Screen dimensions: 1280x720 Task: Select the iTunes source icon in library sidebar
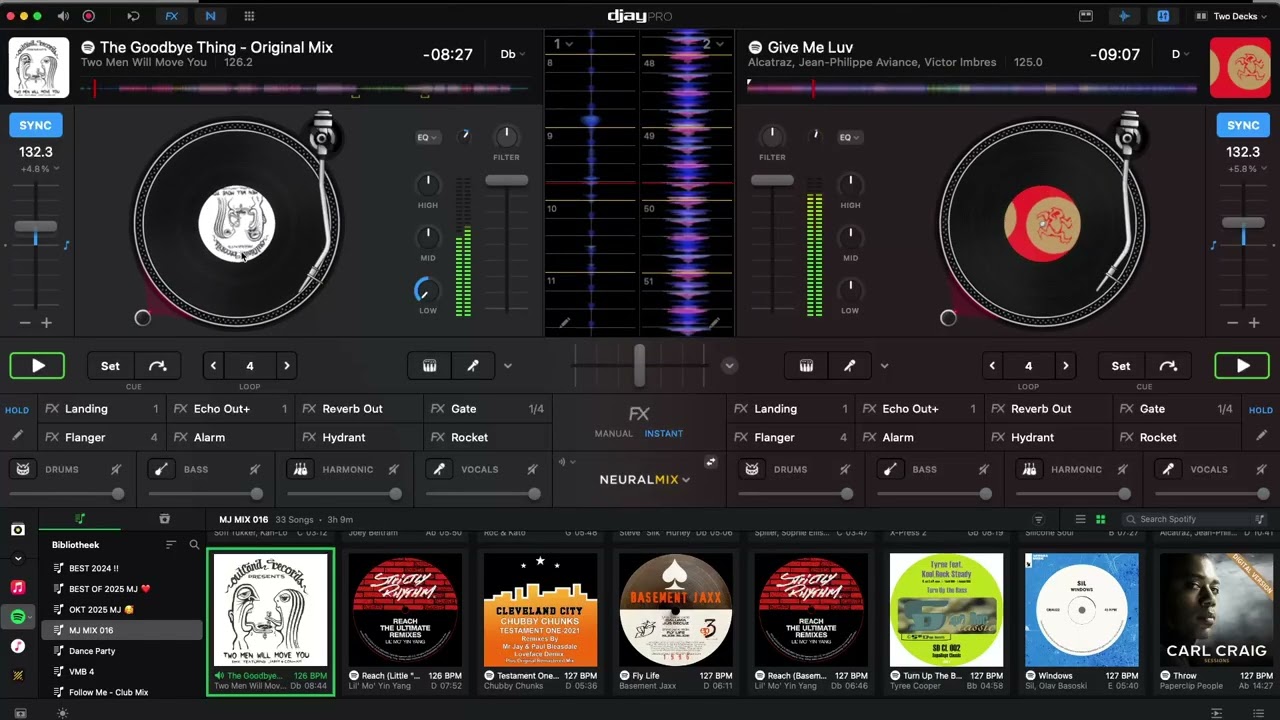[18, 646]
